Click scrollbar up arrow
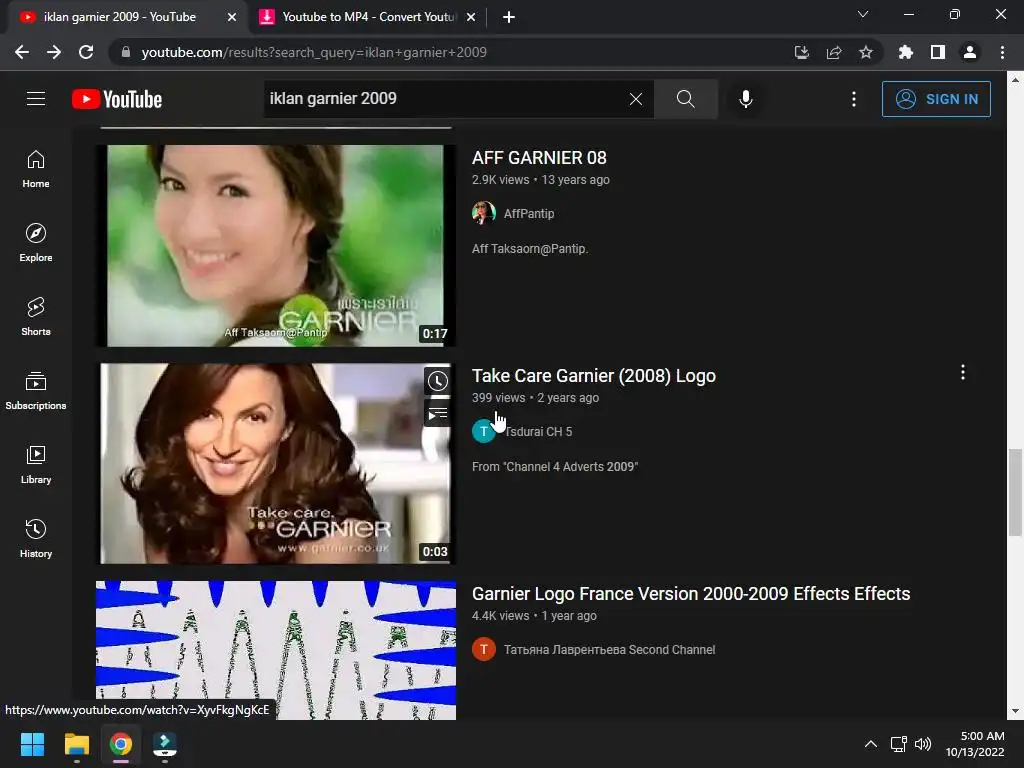The image size is (1024, 768). [x=1015, y=80]
